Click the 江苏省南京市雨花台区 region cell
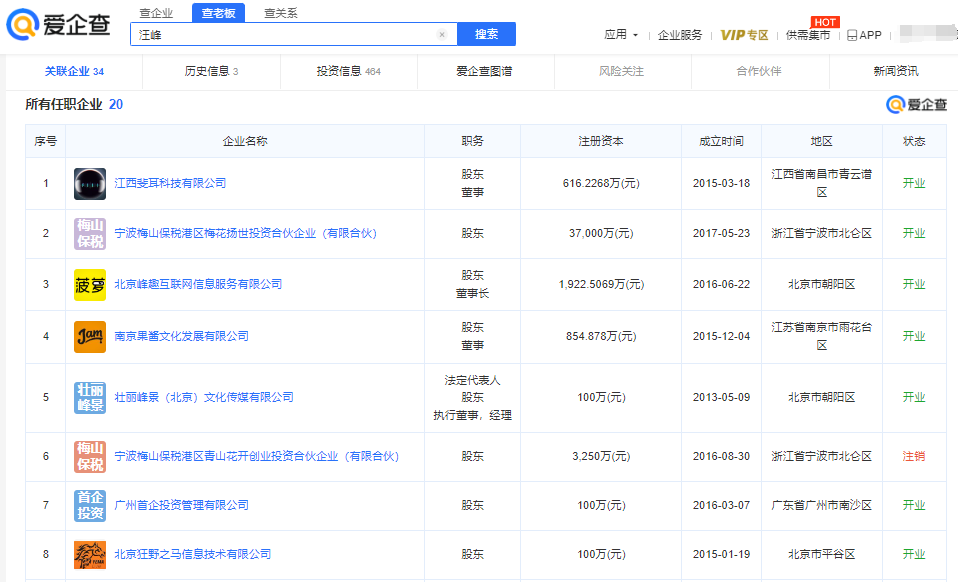The width and height of the screenshot is (958, 582). point(822,336)
